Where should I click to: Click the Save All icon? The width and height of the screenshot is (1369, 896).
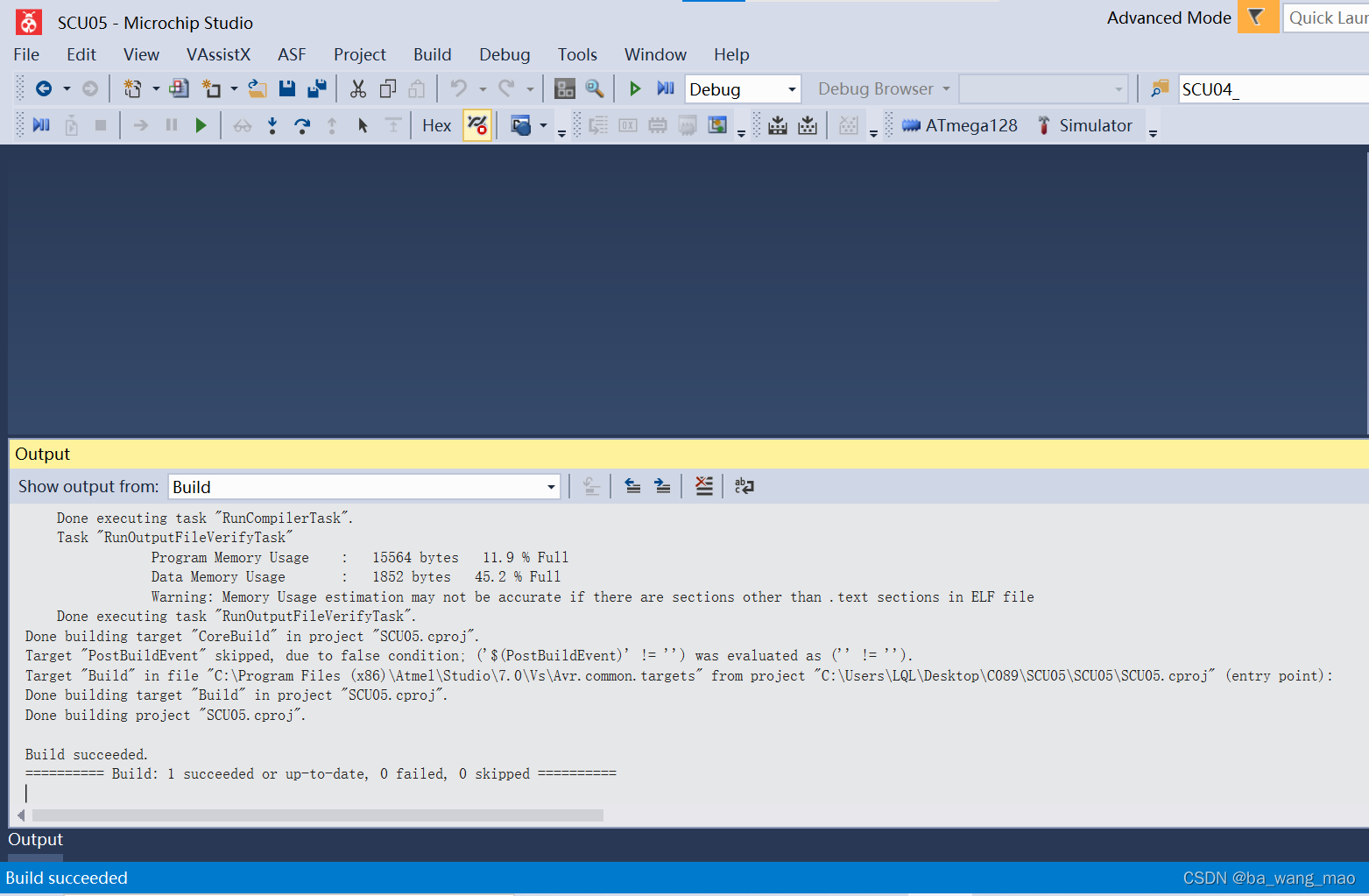point(317,88)
